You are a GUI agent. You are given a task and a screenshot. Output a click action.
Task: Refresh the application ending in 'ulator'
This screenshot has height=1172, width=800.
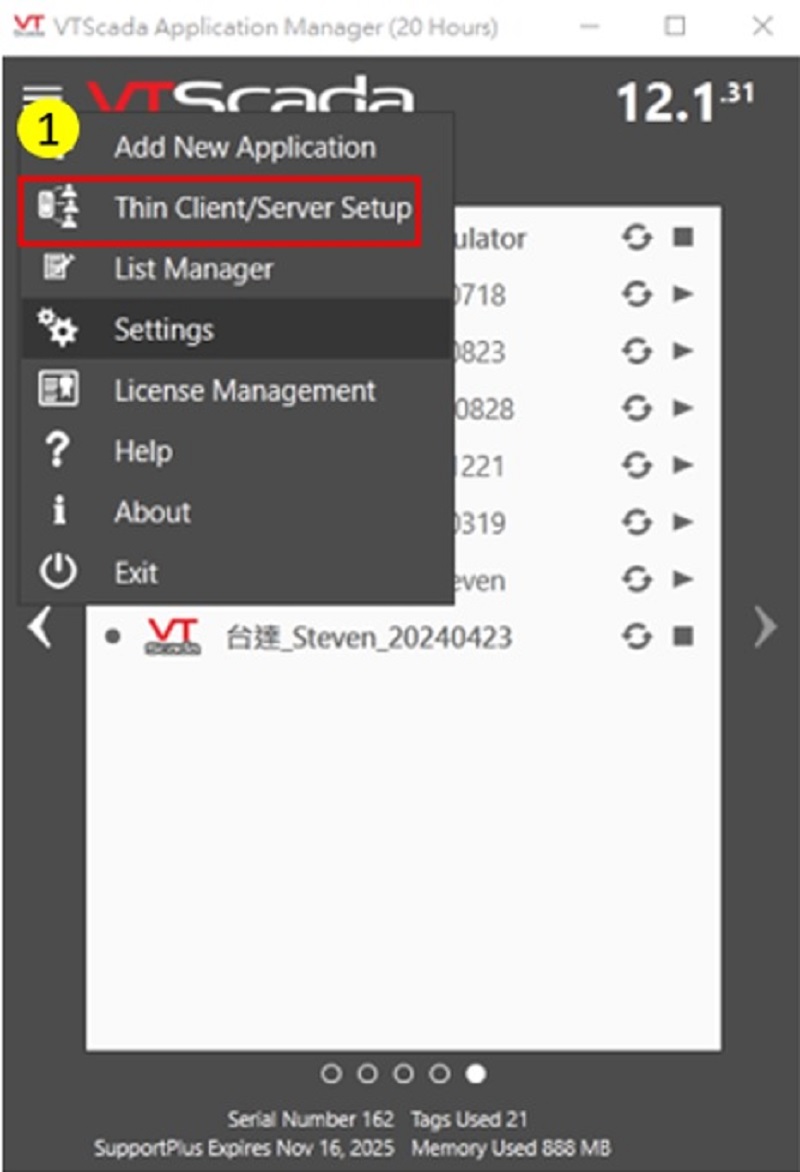[636, 238]
